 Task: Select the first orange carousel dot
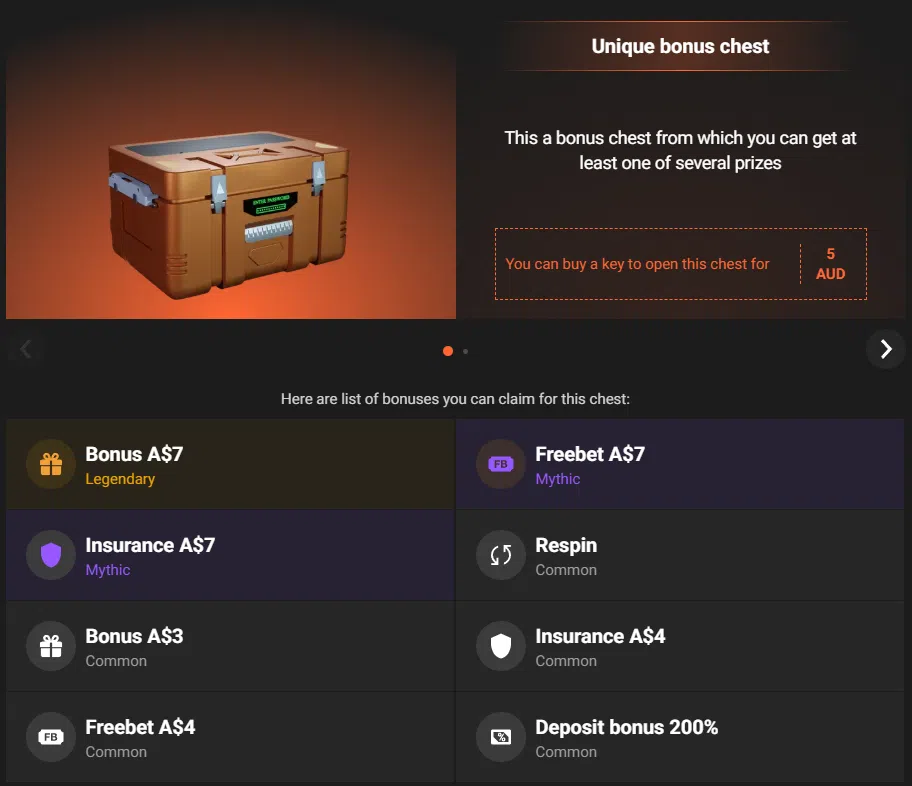(x=448, y=351)
